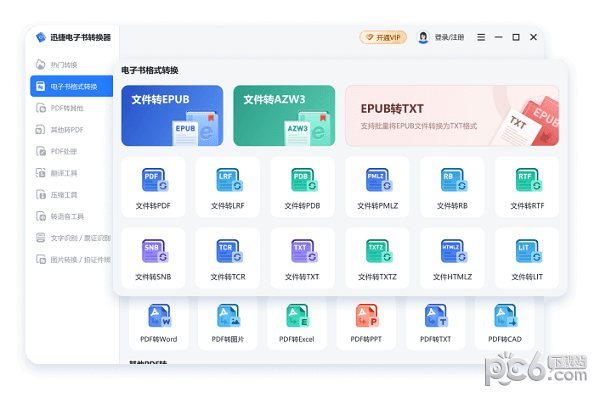Select the PDF转Excel icon
Screen dimensions: 600x398
click(x=297, y=315)
